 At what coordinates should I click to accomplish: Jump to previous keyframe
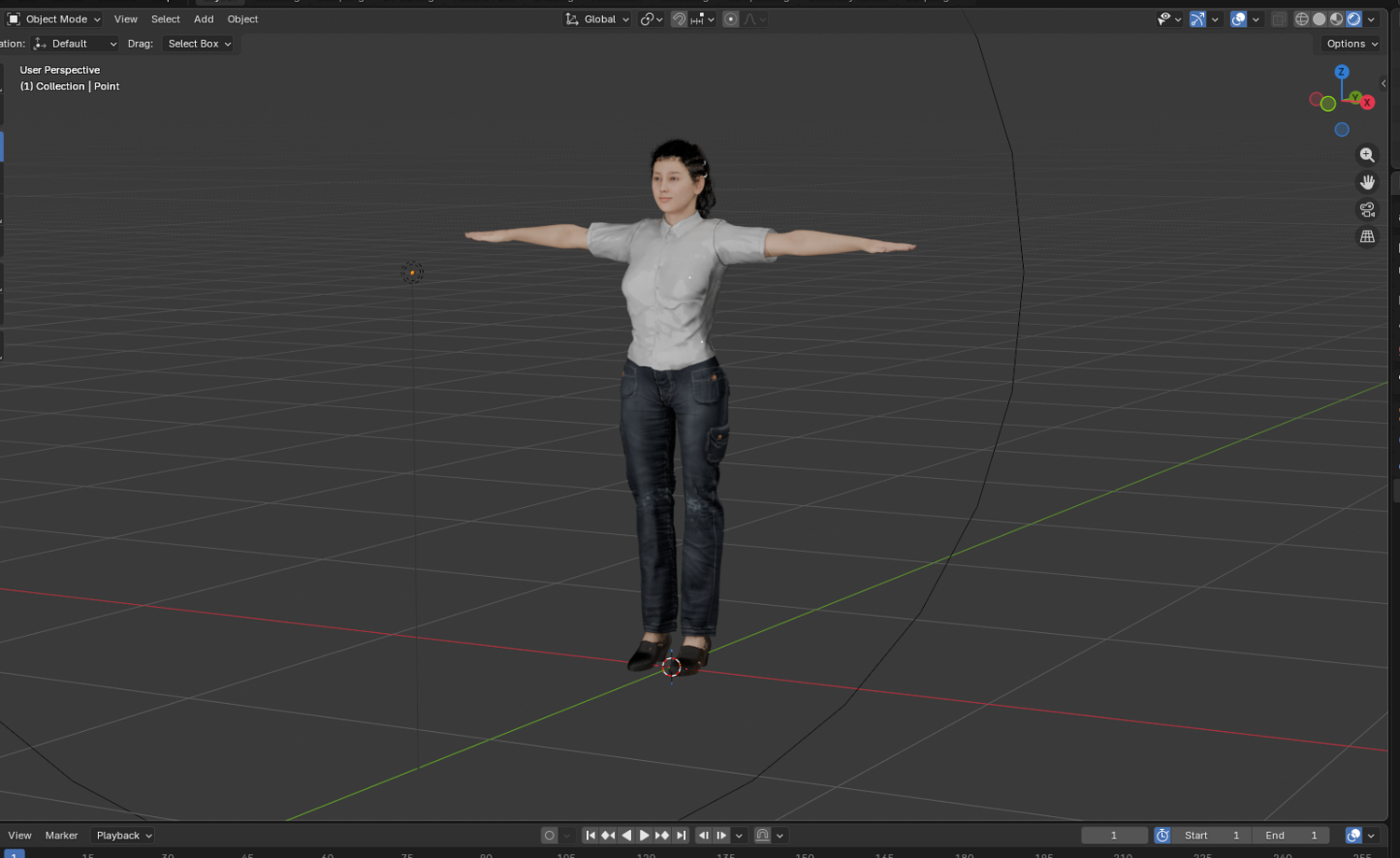click(x=608, y=836)
